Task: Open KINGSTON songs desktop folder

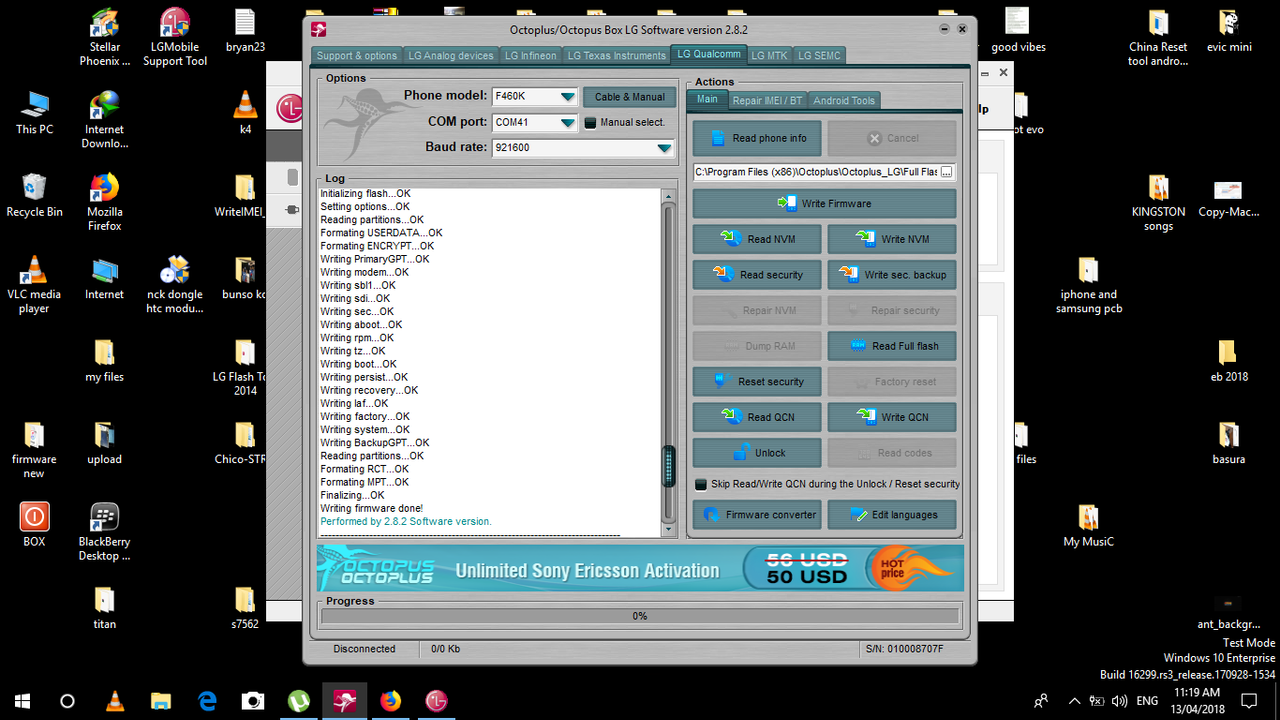Action: [1158, 203]
